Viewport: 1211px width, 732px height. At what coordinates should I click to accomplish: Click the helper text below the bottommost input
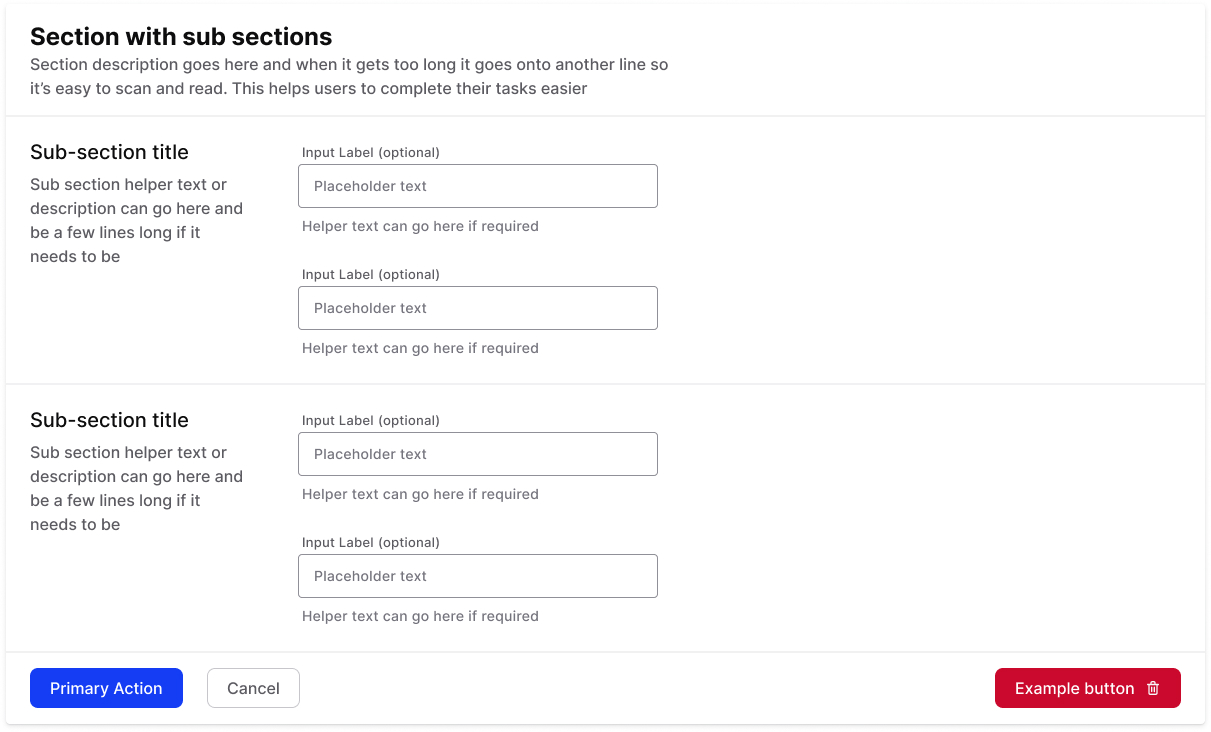(420, 616)
